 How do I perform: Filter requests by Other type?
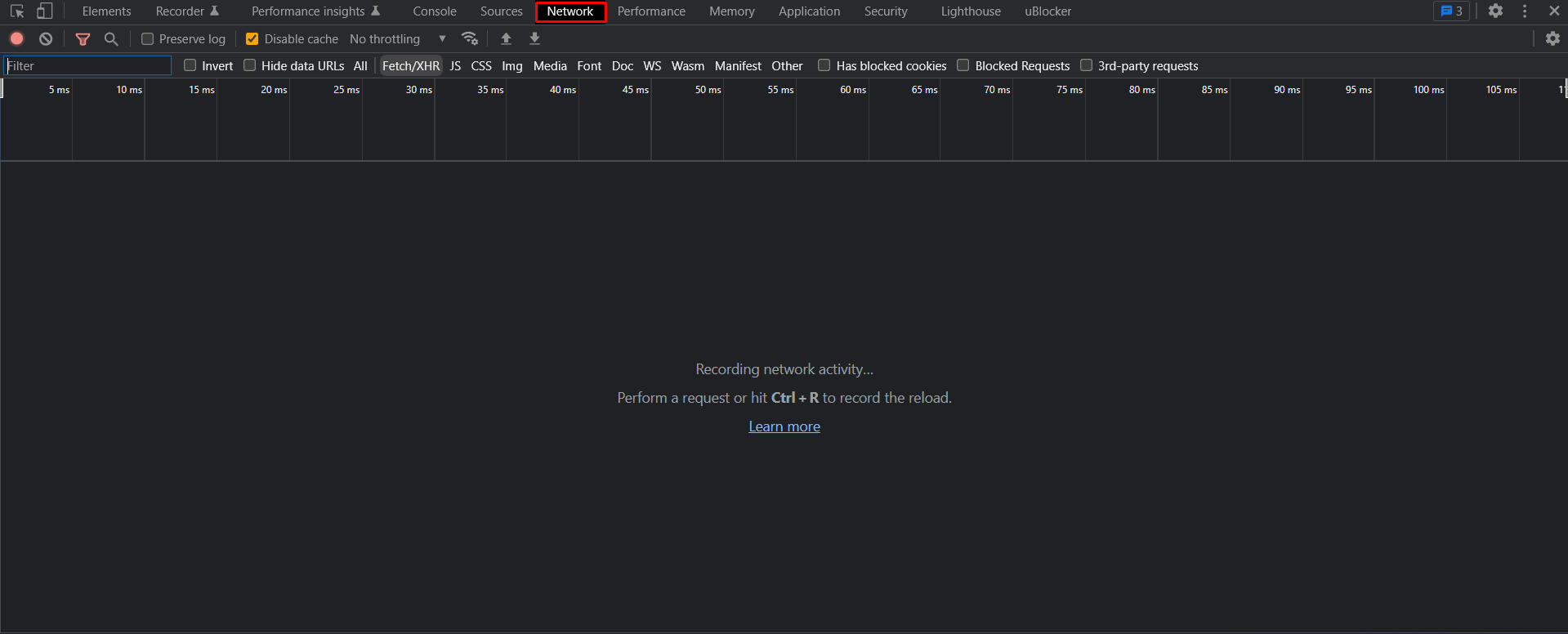[787, 65]
